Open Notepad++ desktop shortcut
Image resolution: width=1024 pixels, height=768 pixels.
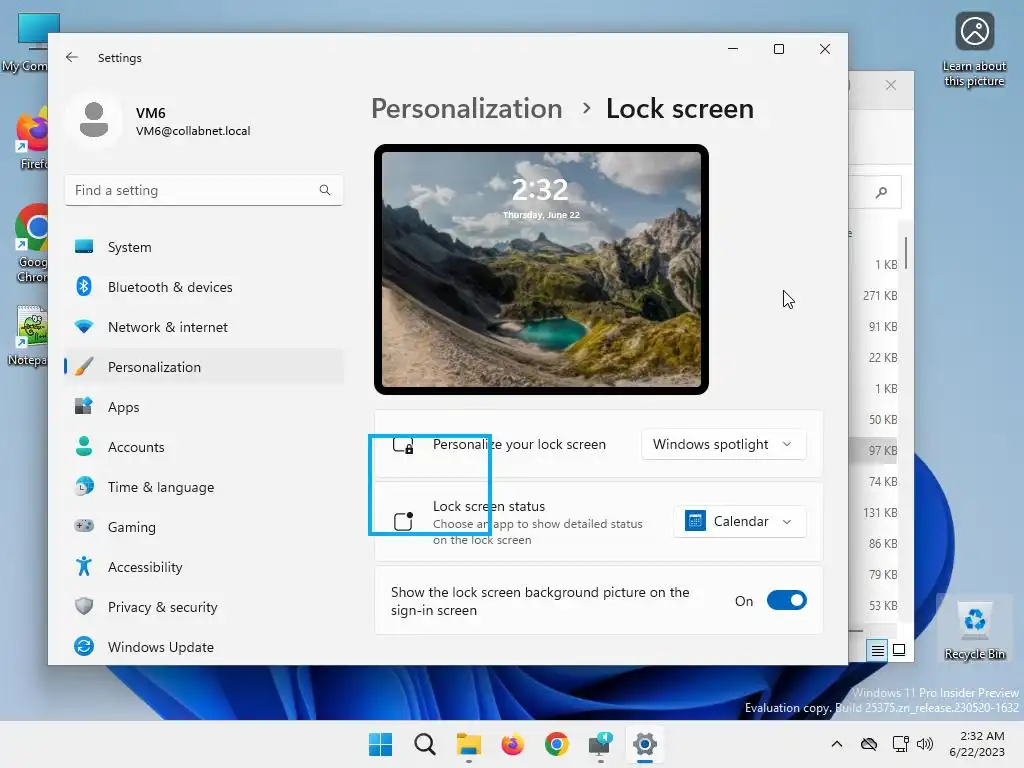(x=29, y=336)
